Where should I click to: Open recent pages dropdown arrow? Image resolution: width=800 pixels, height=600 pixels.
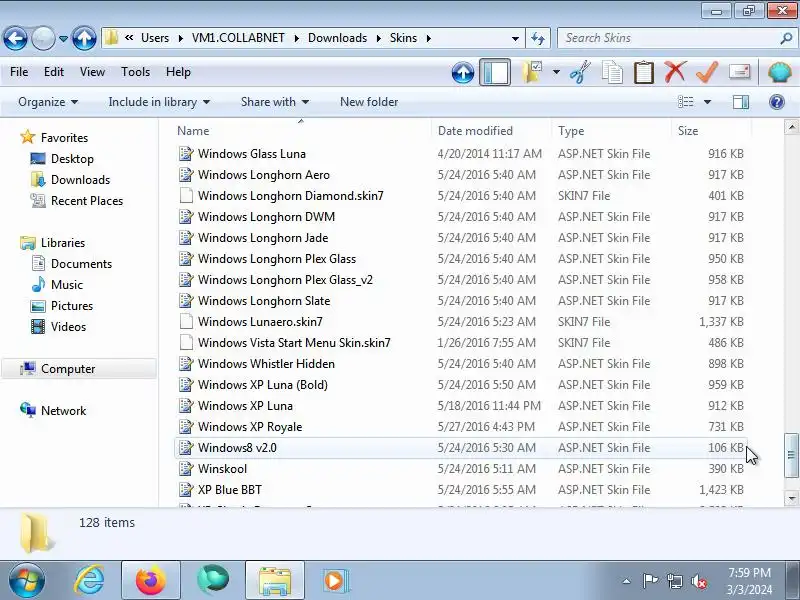63,39
